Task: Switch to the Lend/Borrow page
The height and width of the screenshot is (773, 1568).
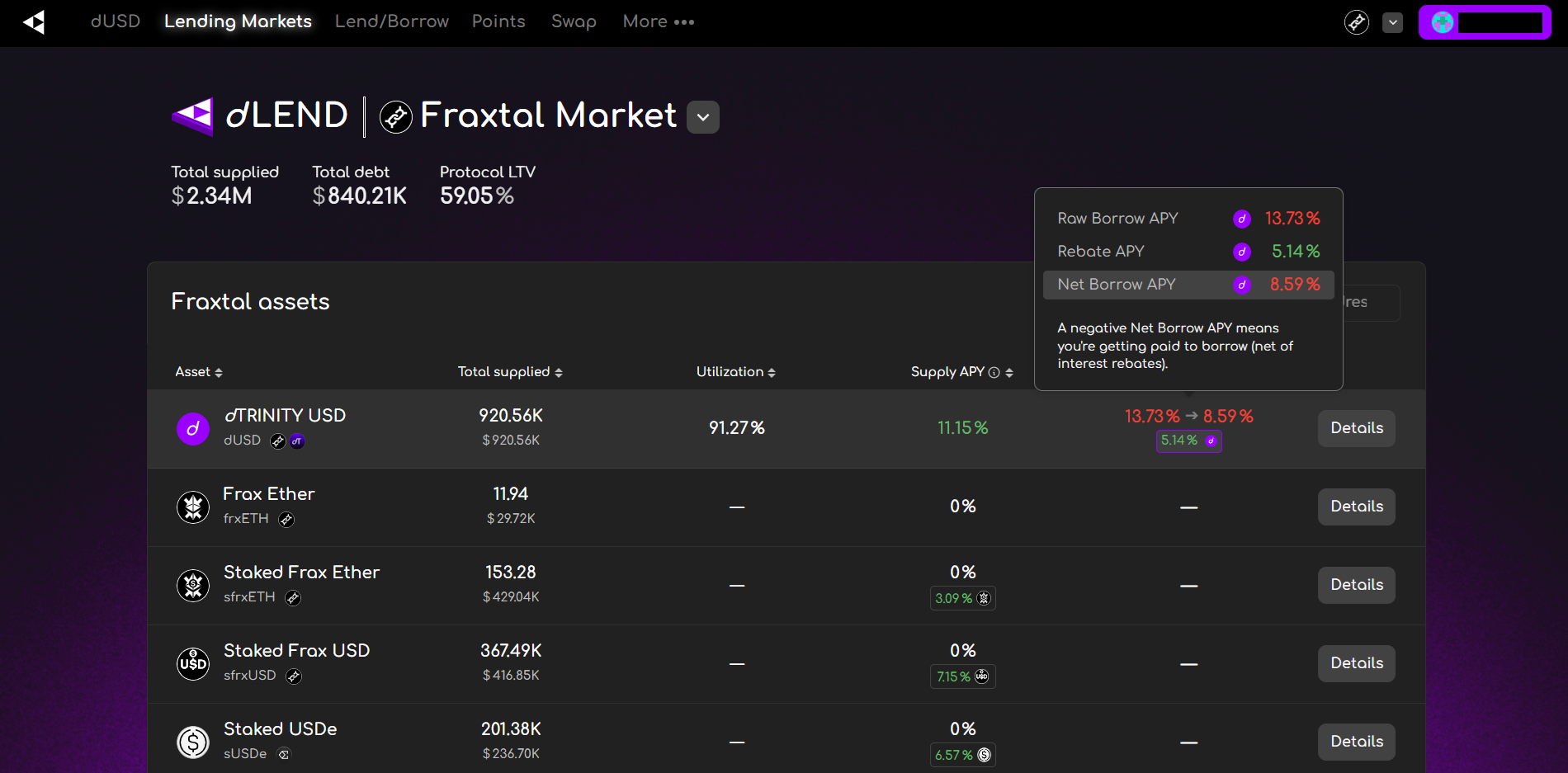Action: pos(391,21)
